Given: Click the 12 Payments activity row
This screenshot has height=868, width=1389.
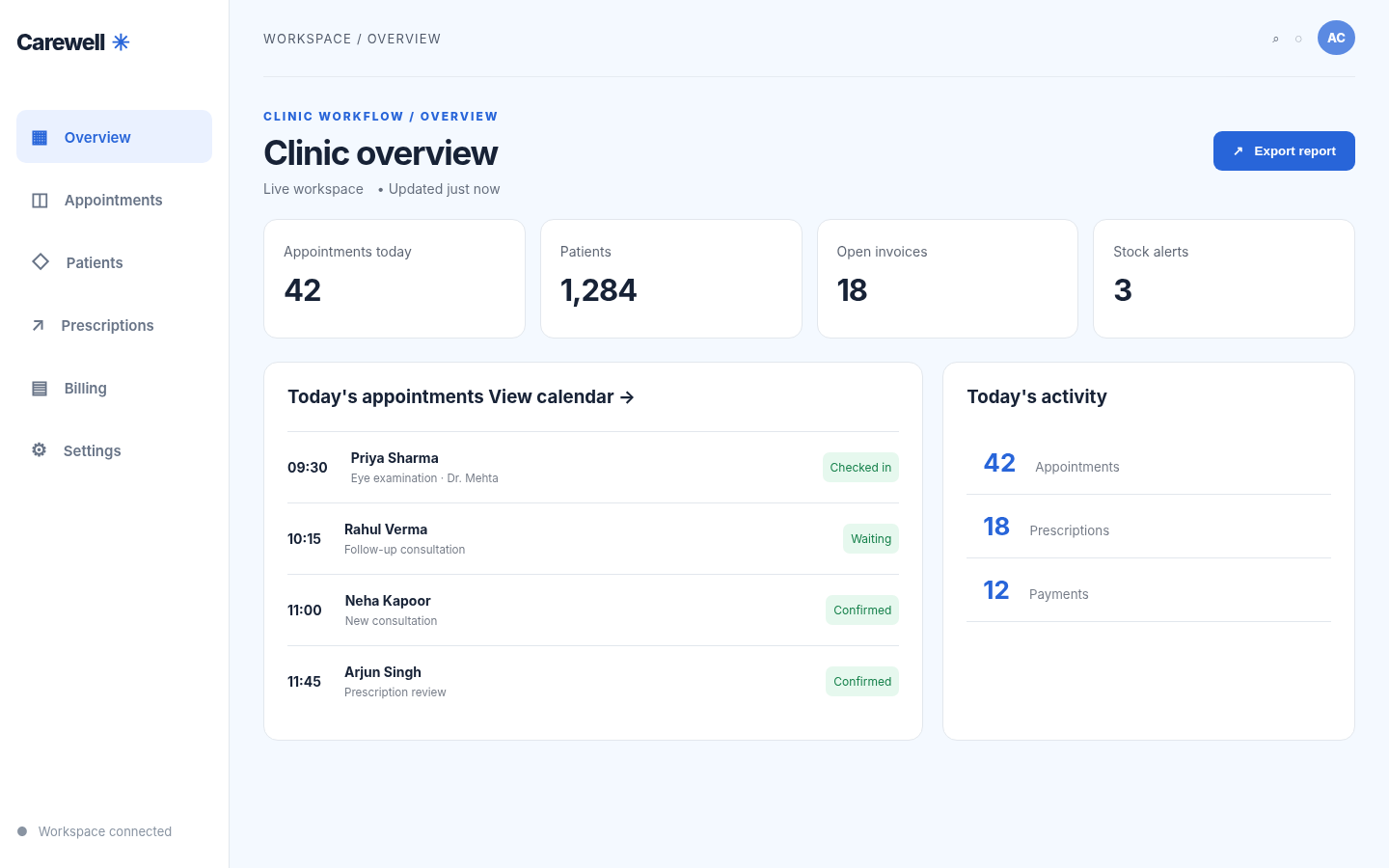Looking at the screenshot, I should pyautogui.click(x=1149, y=590).
